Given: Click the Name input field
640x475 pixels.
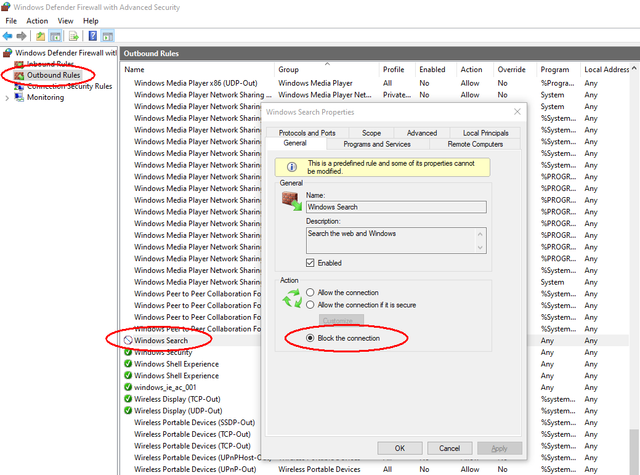Looking at the screenshot, I should (396, 207).
